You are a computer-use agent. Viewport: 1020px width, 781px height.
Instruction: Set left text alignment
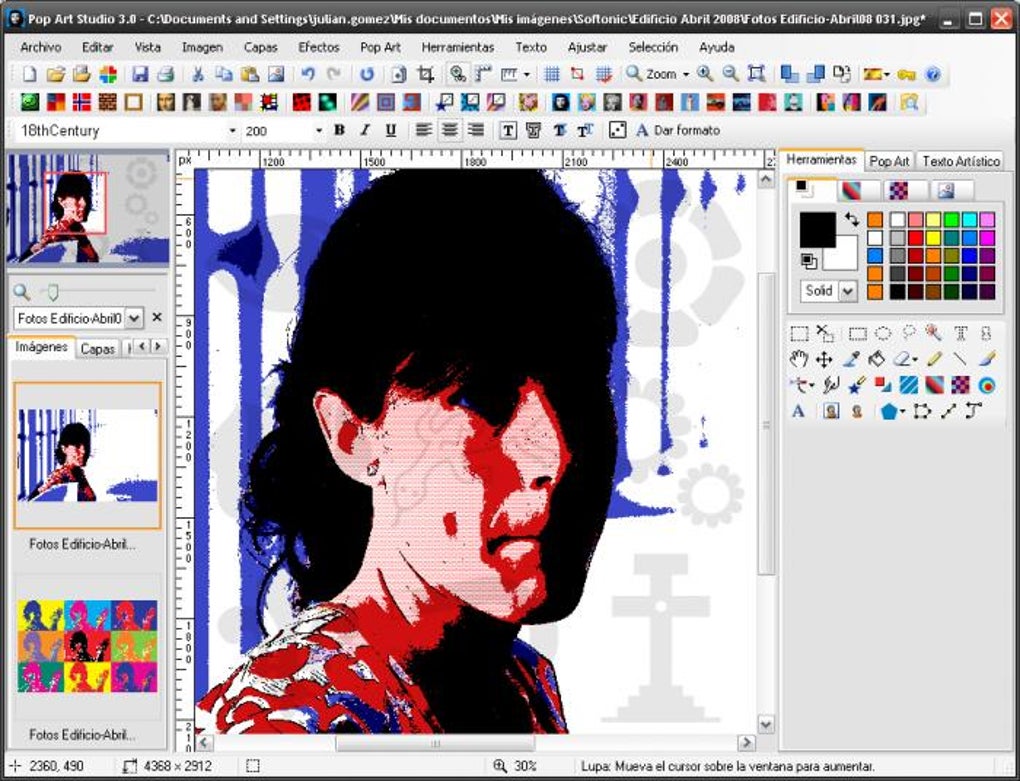[423, 130]
